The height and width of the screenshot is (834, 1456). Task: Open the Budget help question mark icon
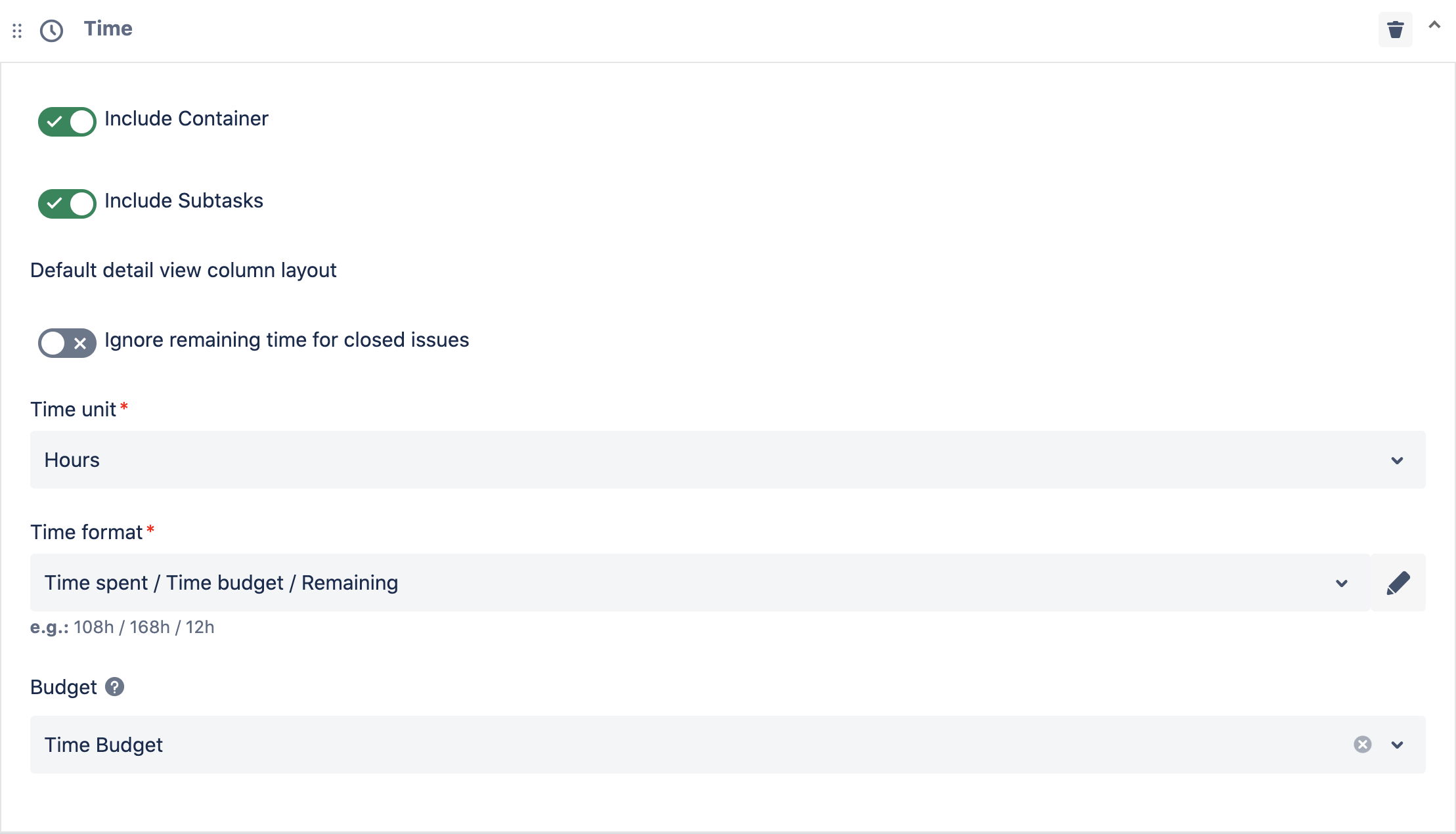click(115, 687)
